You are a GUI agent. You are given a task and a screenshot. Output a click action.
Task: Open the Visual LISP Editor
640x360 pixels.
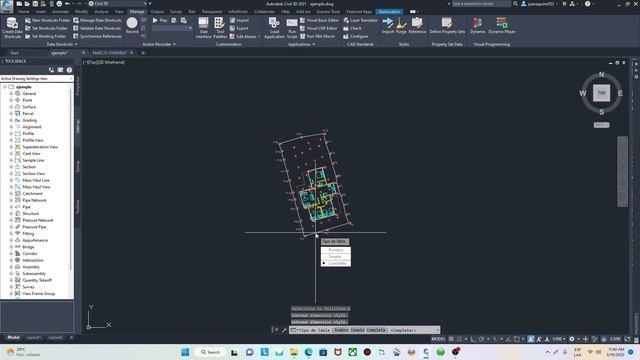(319, 28)
